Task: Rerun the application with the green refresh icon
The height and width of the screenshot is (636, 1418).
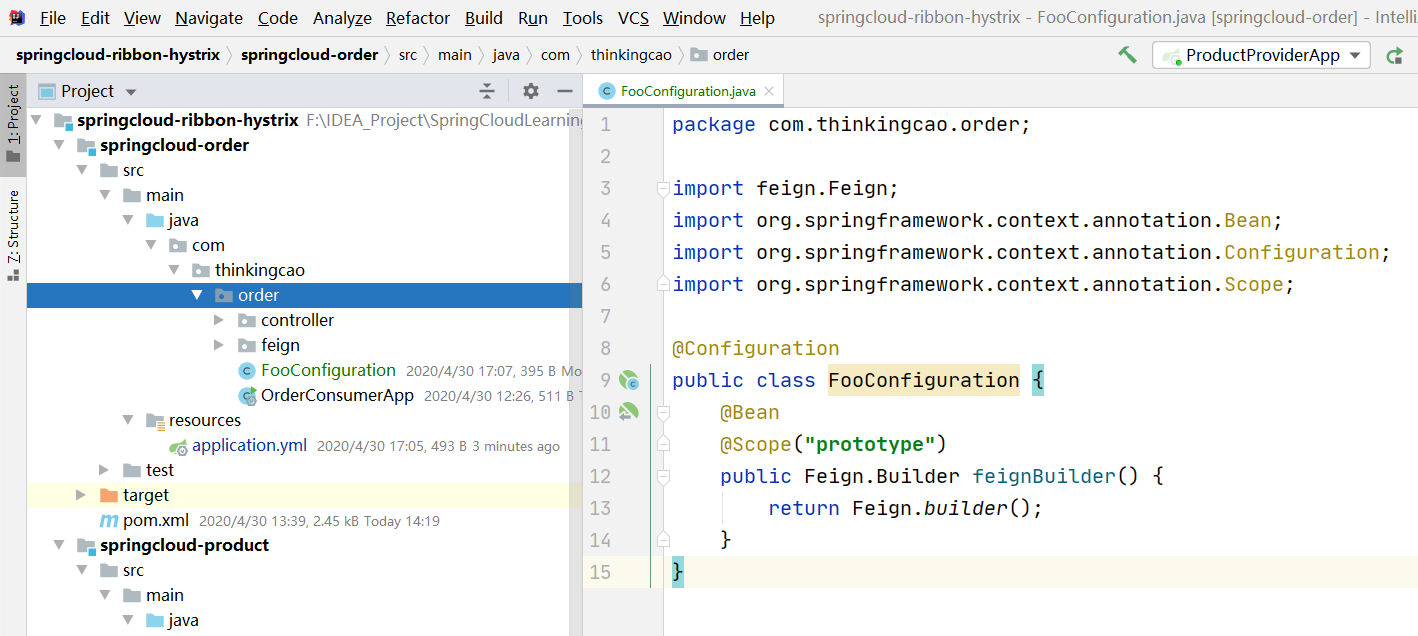Action: (1396, 55)
